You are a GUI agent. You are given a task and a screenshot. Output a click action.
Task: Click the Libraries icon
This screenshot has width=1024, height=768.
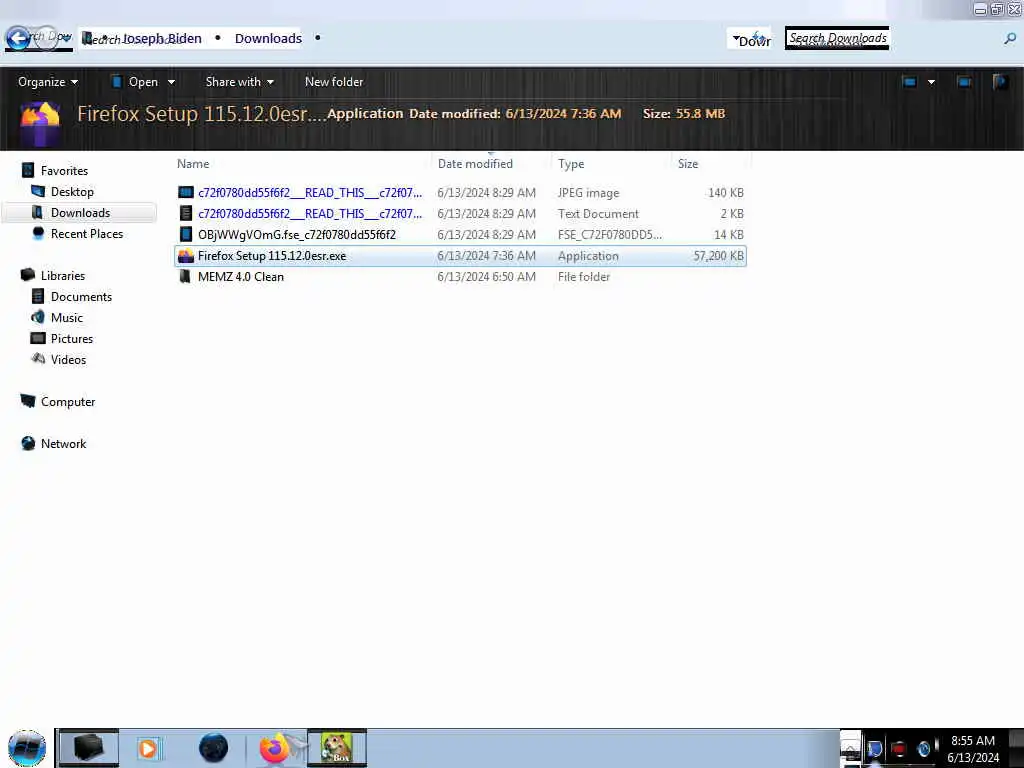[x=27, y=275]
